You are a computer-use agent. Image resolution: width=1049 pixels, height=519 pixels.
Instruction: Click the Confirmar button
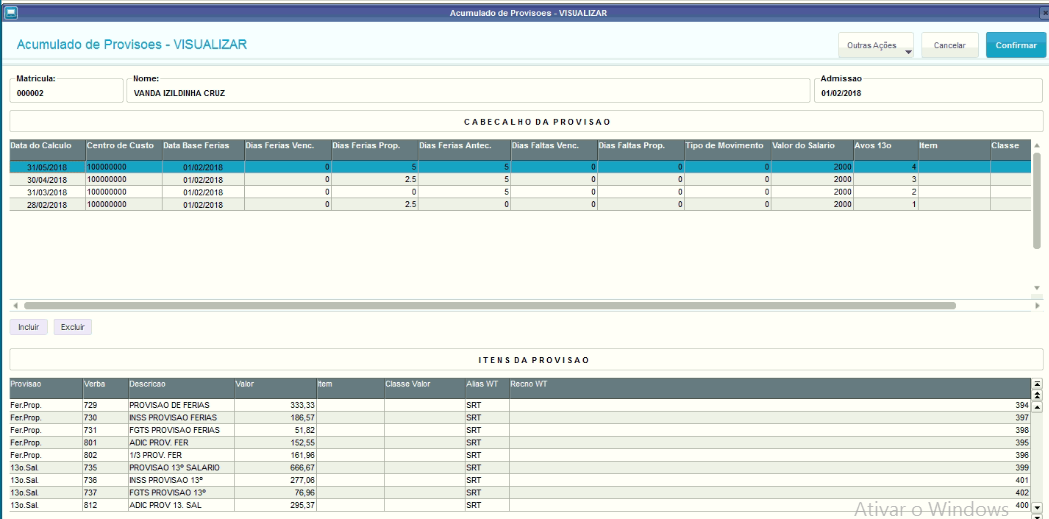pos(1016,45)
